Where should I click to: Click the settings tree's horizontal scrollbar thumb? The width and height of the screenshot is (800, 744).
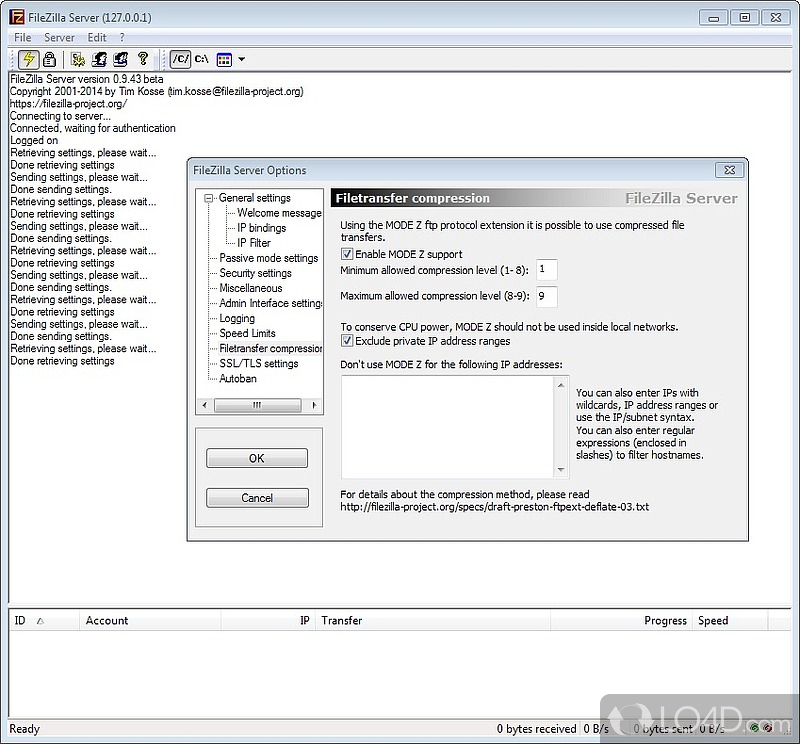tap(257, 406)
